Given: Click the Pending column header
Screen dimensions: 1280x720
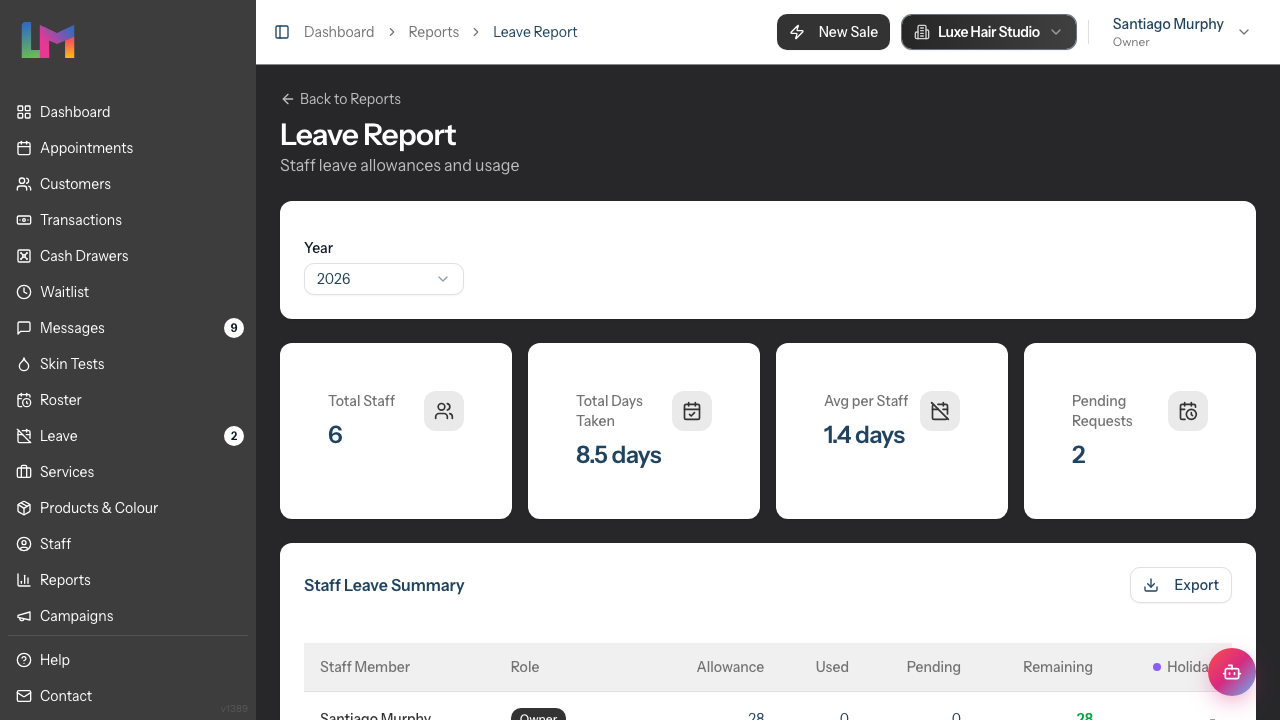Looking at the screenshot, I should [934, 667].
